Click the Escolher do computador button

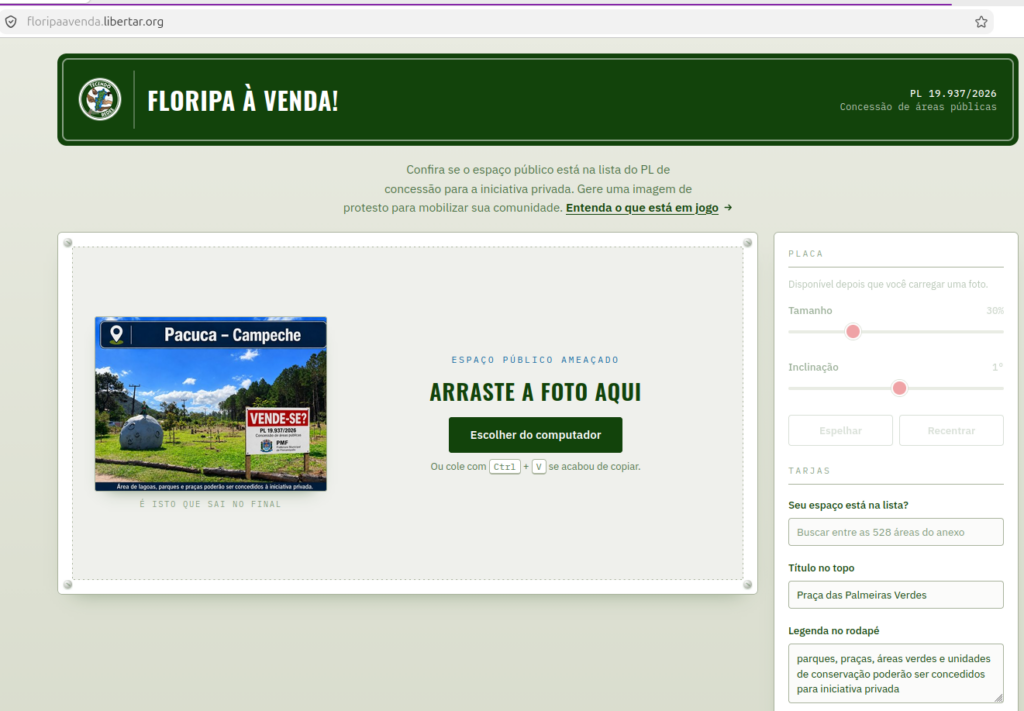[x=536, y=435]
